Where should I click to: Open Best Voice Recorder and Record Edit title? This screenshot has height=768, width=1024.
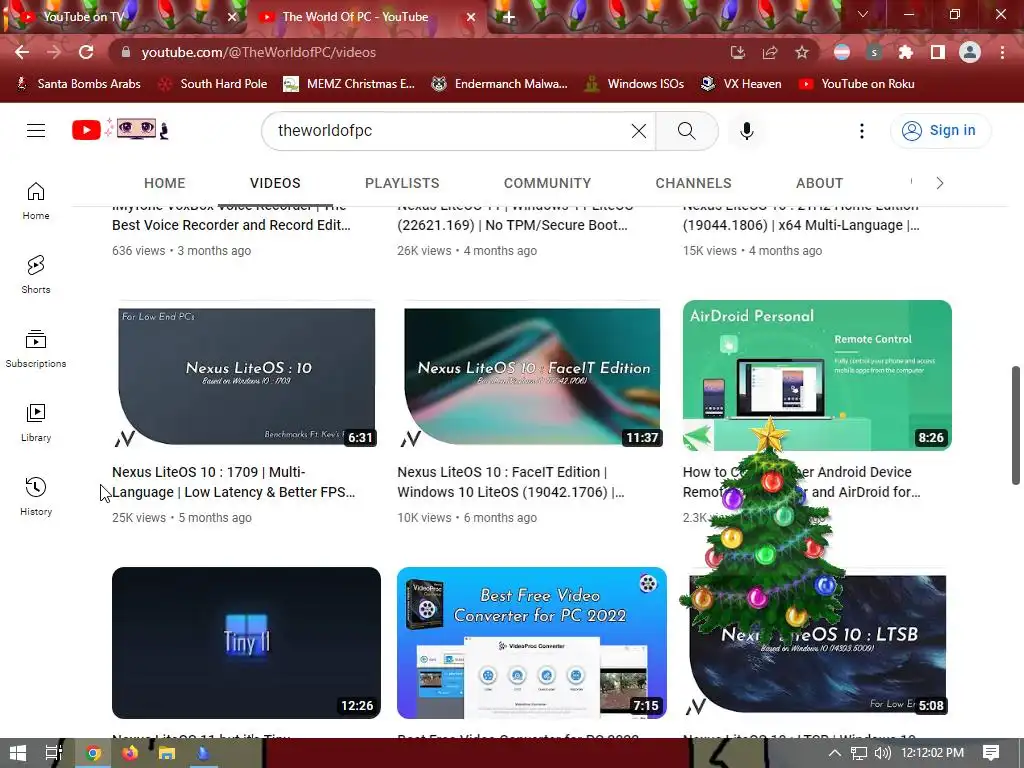pos(231,225)
